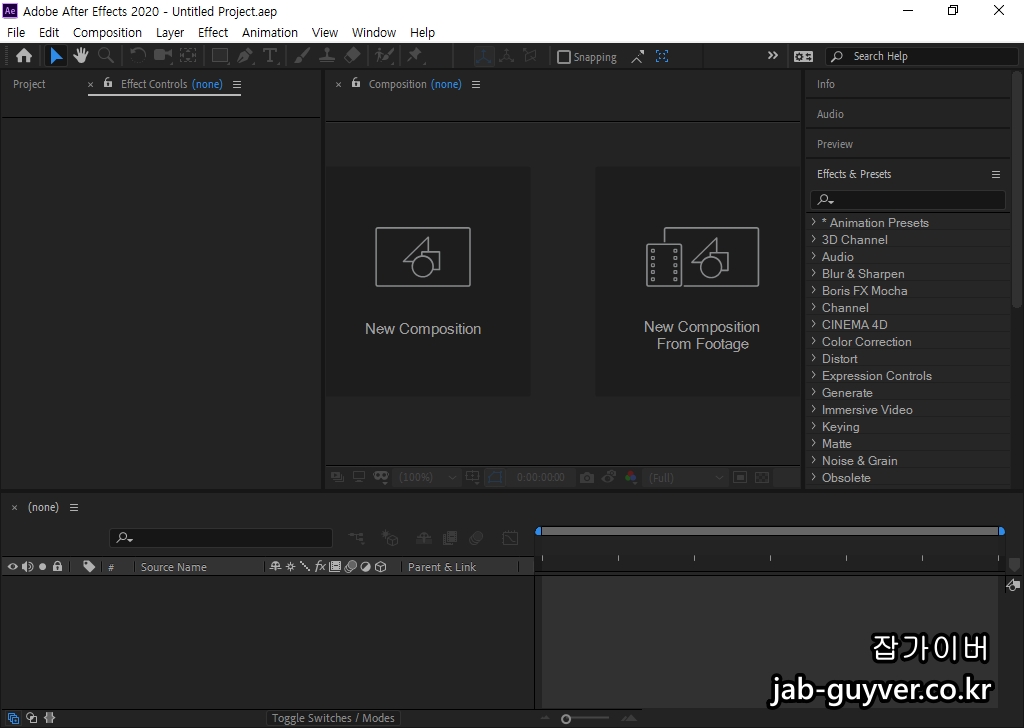The height and width of the screenshot is (728, 1024).
Task: Select the Pan Behind anchor point tool
Action: (188, 56)
